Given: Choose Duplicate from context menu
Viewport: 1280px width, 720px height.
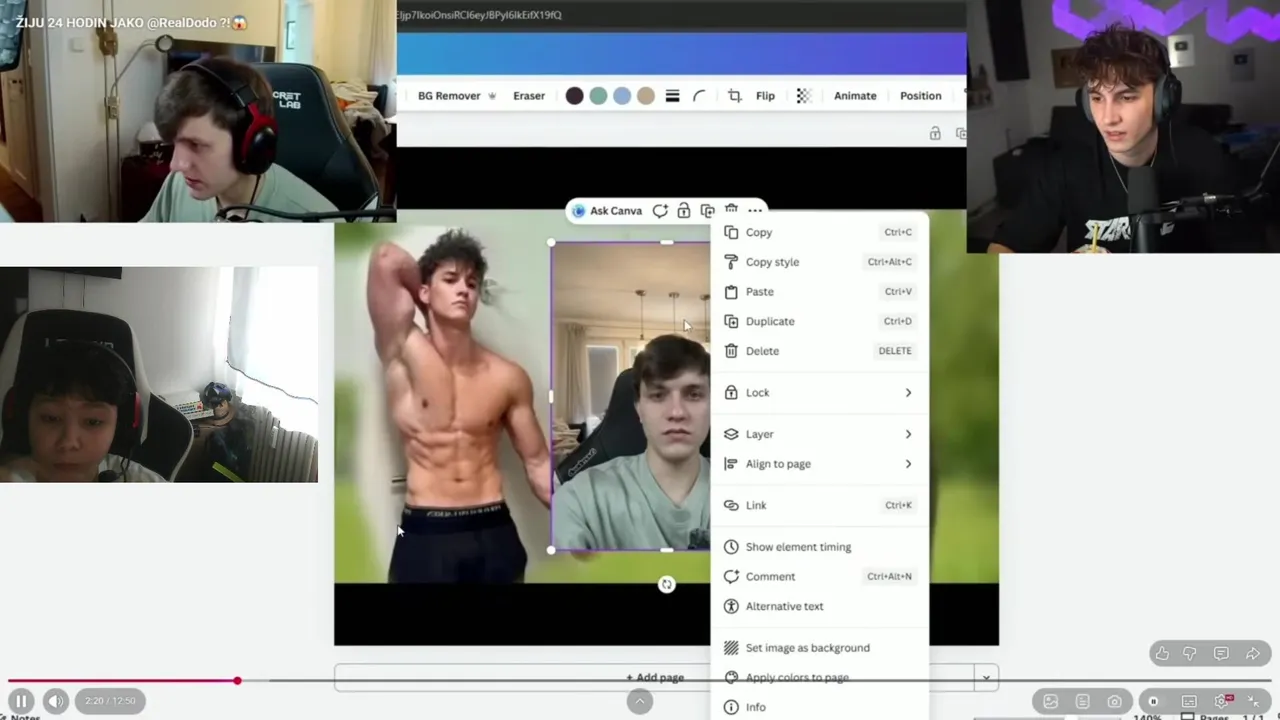Looking at the screenshot, I should pos(820,321).
